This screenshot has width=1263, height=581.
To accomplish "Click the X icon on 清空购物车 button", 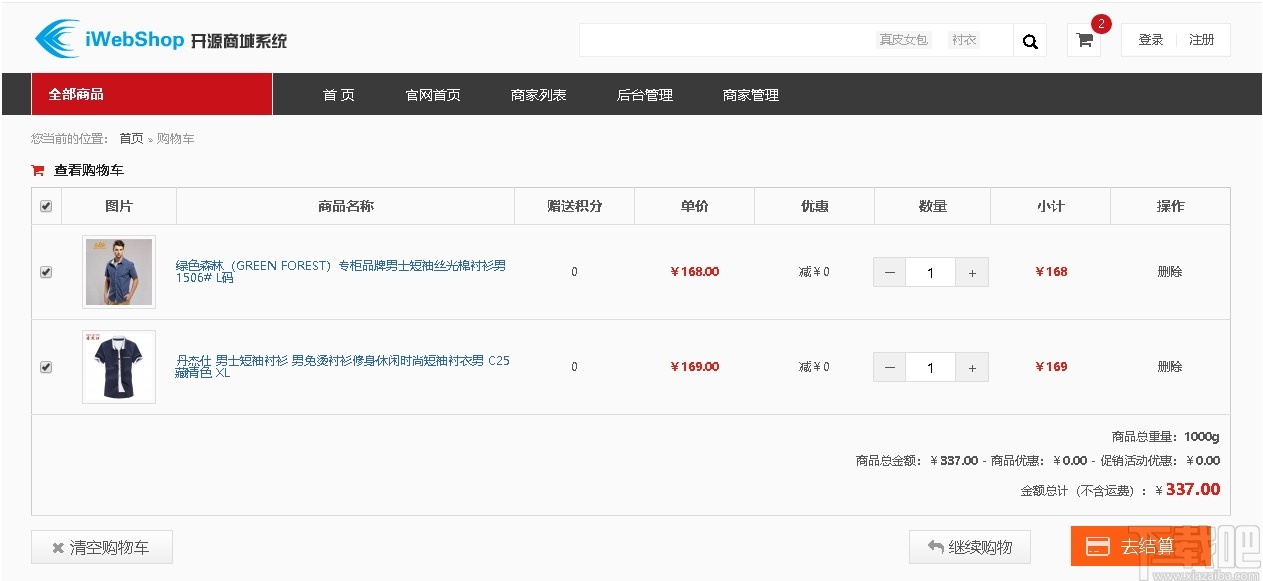I will click(58, 547).
